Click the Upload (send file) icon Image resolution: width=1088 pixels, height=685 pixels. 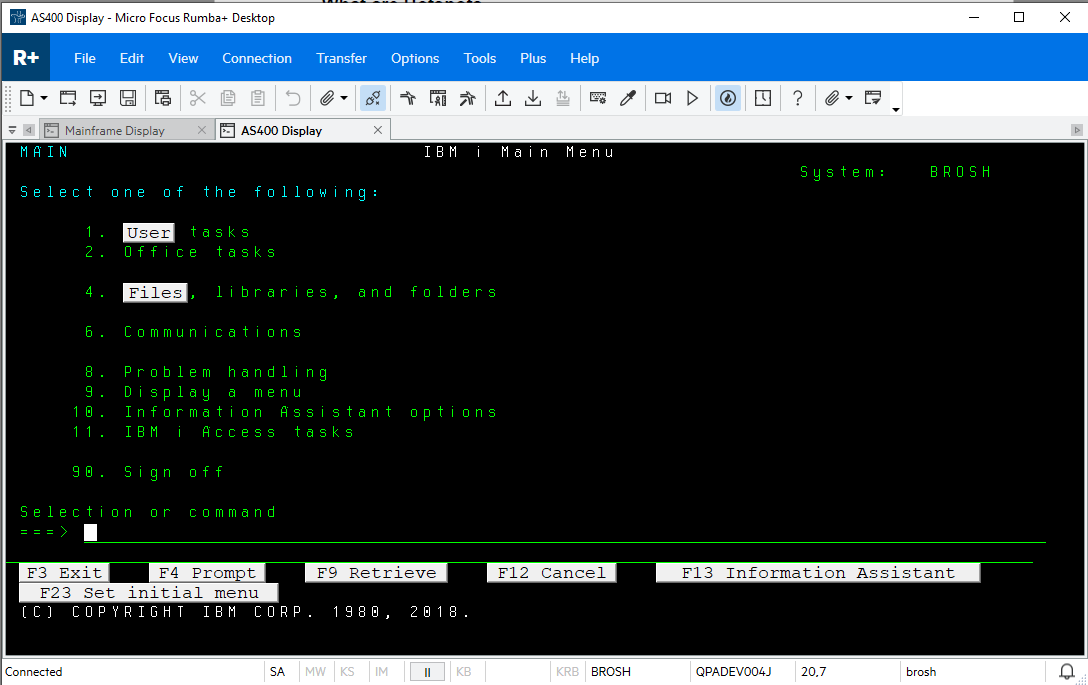click(x=503, y=98)
